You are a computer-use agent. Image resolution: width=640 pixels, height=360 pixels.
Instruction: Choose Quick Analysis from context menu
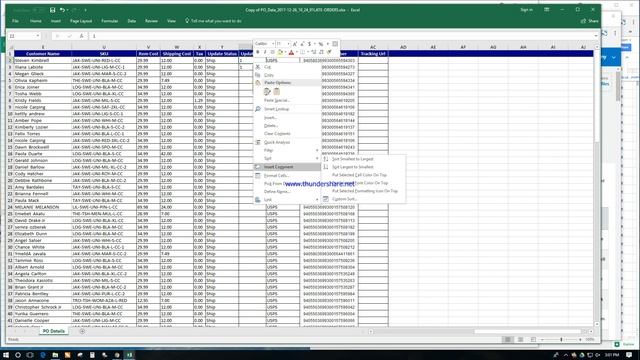click(287, 142)
